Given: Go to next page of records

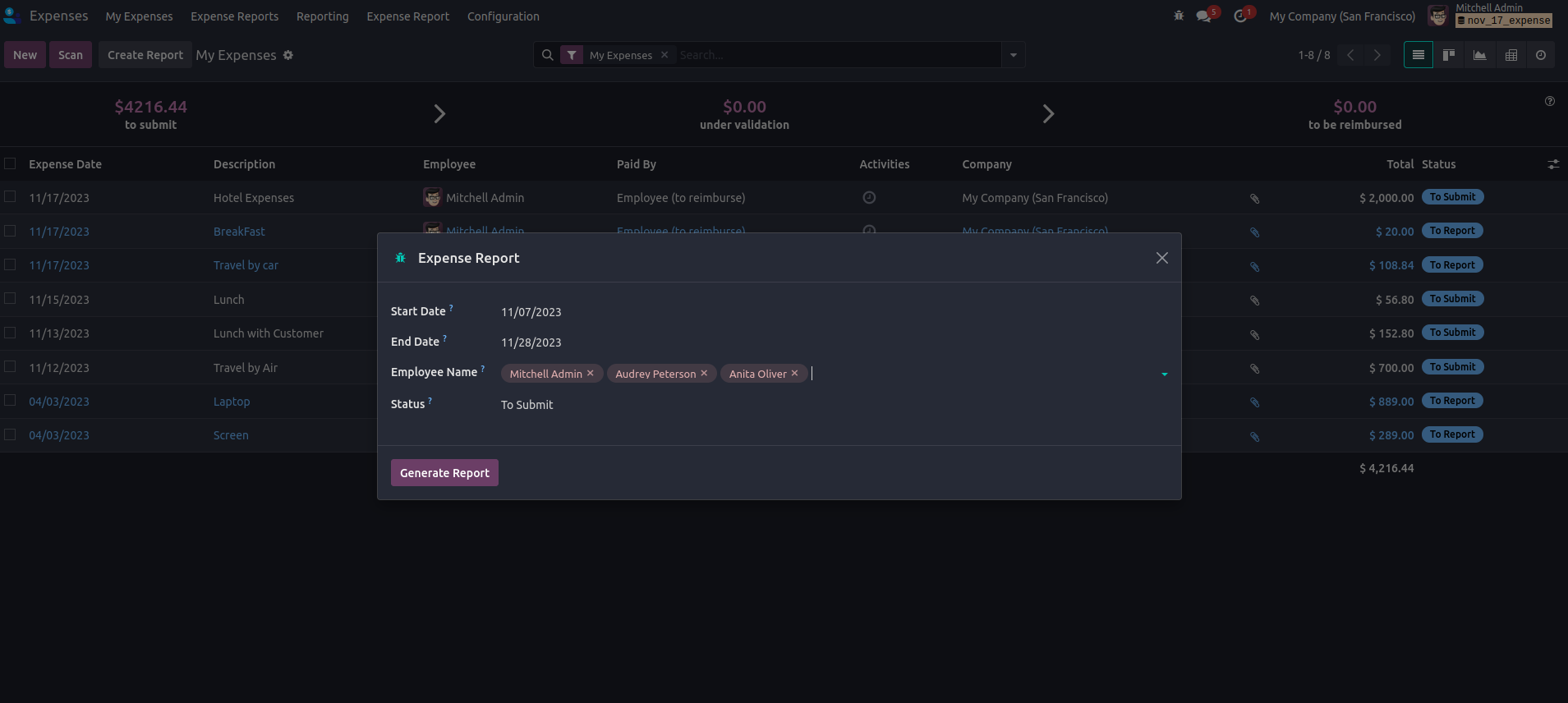Looking at the screenshot, I should 1377,55.
